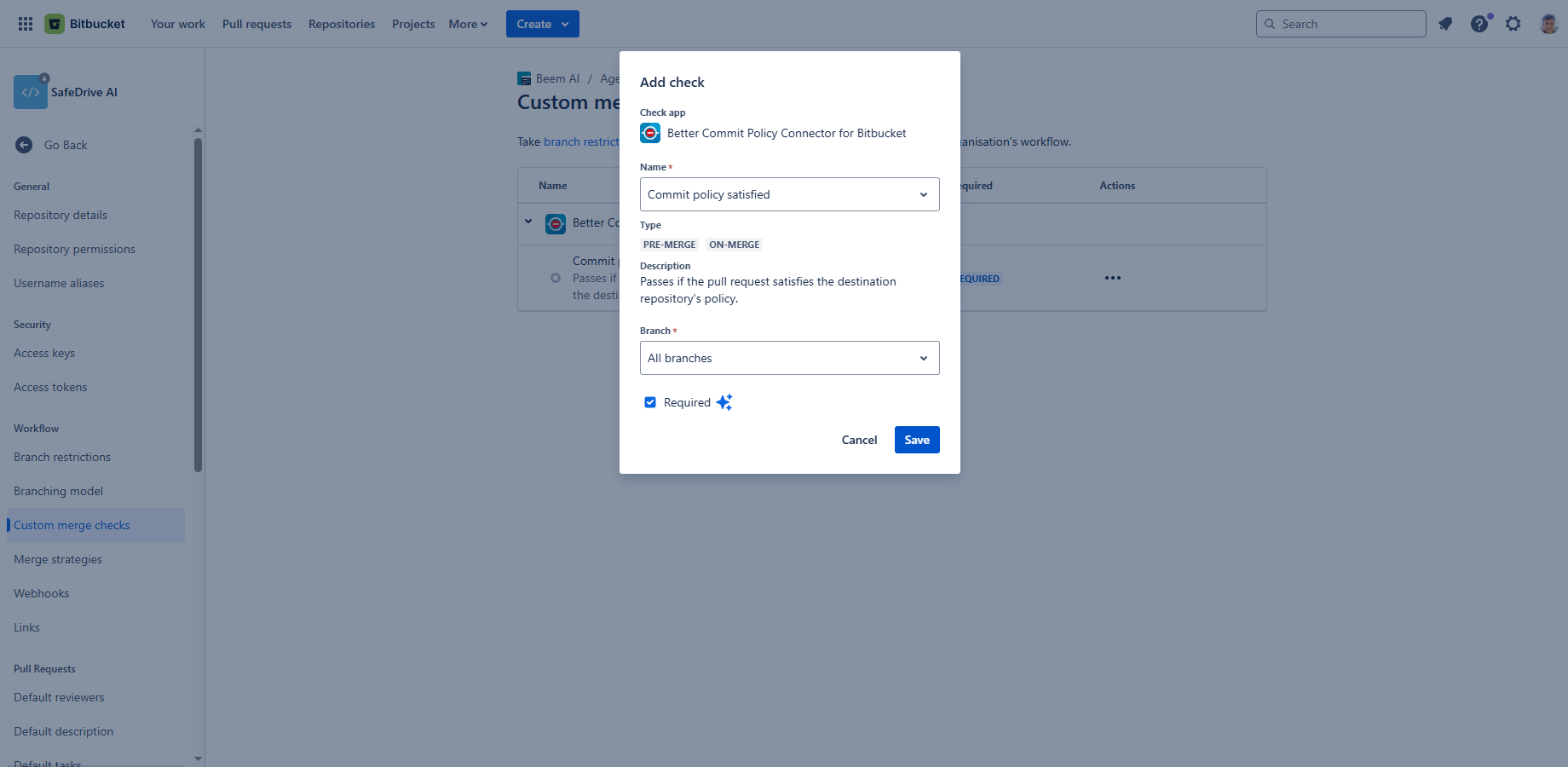The height and width of the screenshot is (767, 1568).
Task: Open Links in sidebar
Action: (26, 627)
